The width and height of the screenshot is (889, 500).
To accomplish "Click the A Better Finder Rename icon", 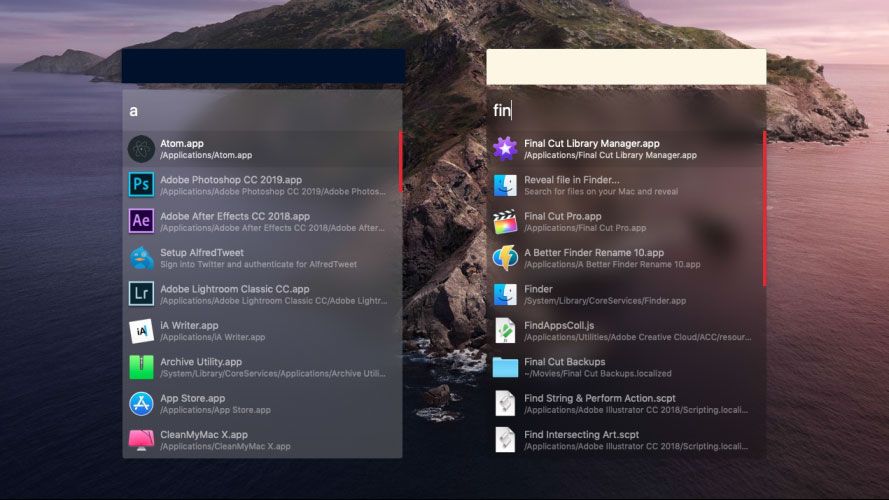I will pos(505,258).
